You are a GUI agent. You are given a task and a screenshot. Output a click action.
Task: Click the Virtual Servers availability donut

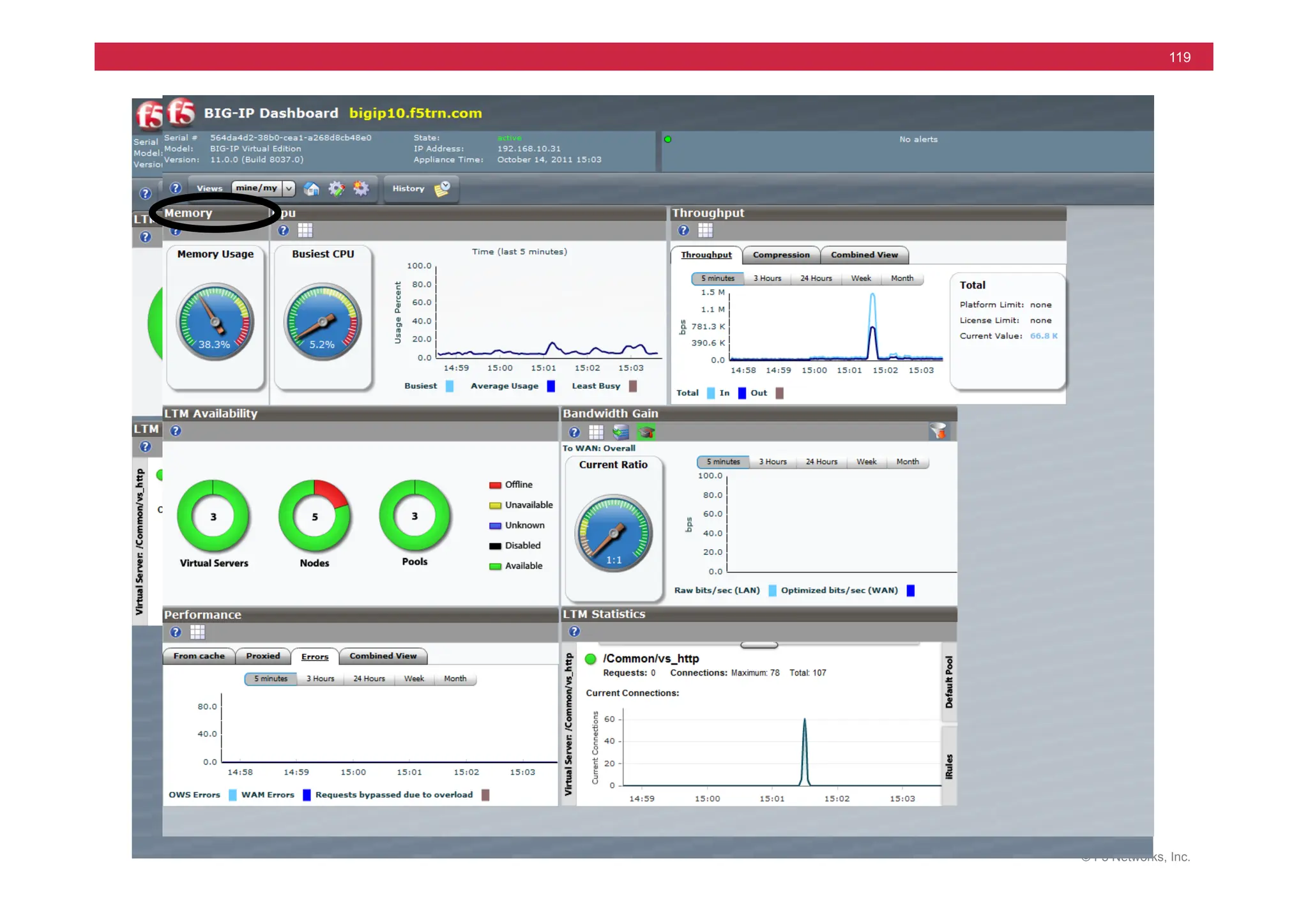pos(213,516)
